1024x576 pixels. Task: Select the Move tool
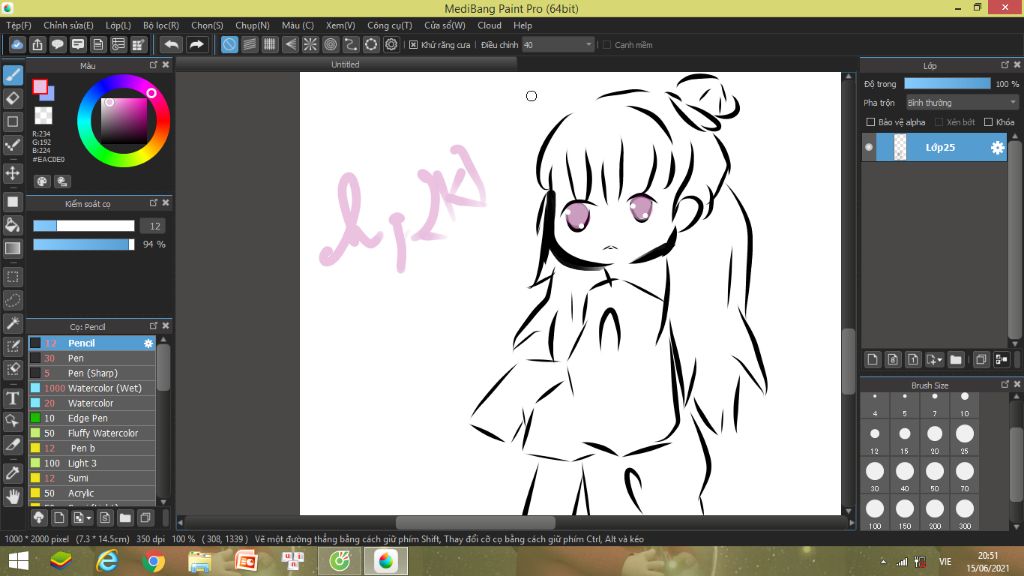tap(12, 173)
